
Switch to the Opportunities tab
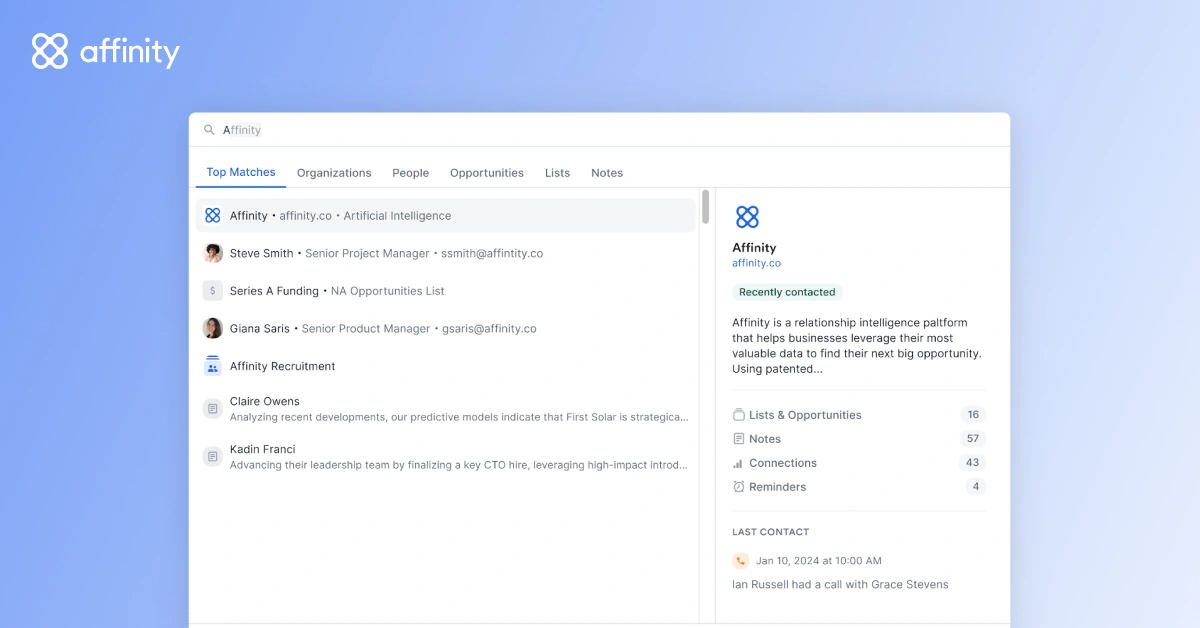click(487, 173)
